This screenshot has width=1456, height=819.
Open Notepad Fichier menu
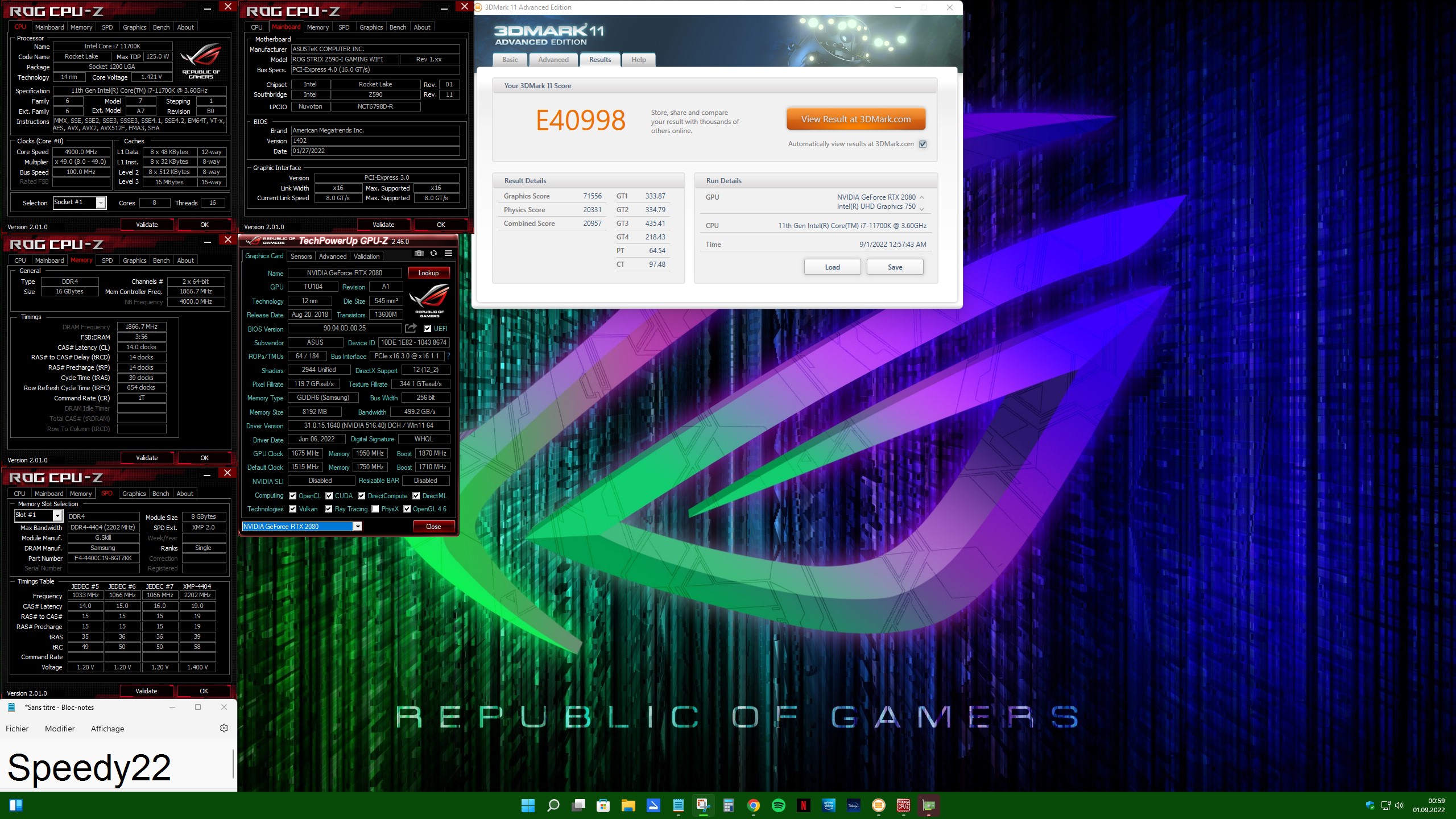pyautogui.click(x=17, y=729)
